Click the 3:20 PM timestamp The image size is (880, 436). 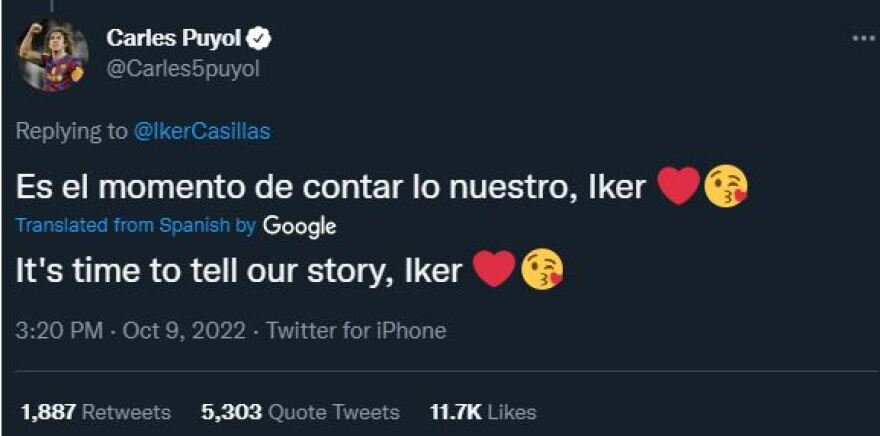[59, 330]
